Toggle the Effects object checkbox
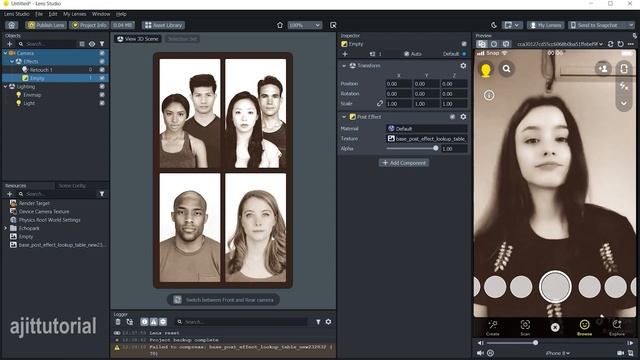 pos(102,61)
